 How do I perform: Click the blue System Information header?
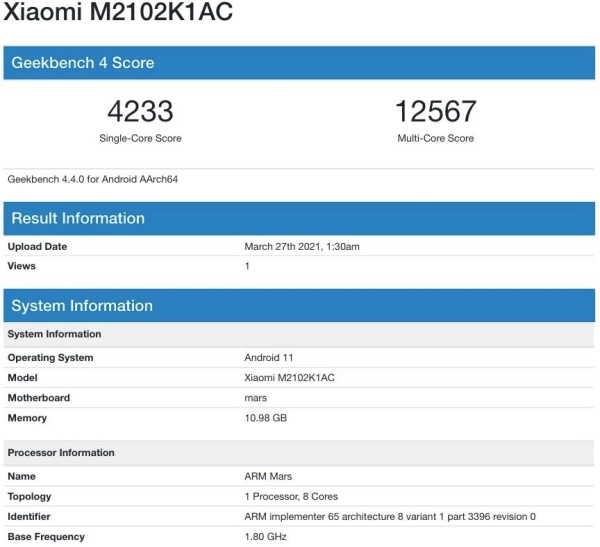(x=82, y=306)
